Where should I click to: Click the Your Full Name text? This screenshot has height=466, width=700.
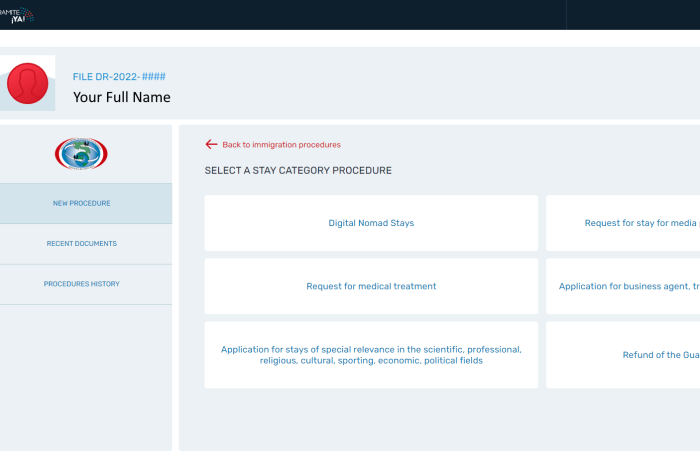coord(122,97)
